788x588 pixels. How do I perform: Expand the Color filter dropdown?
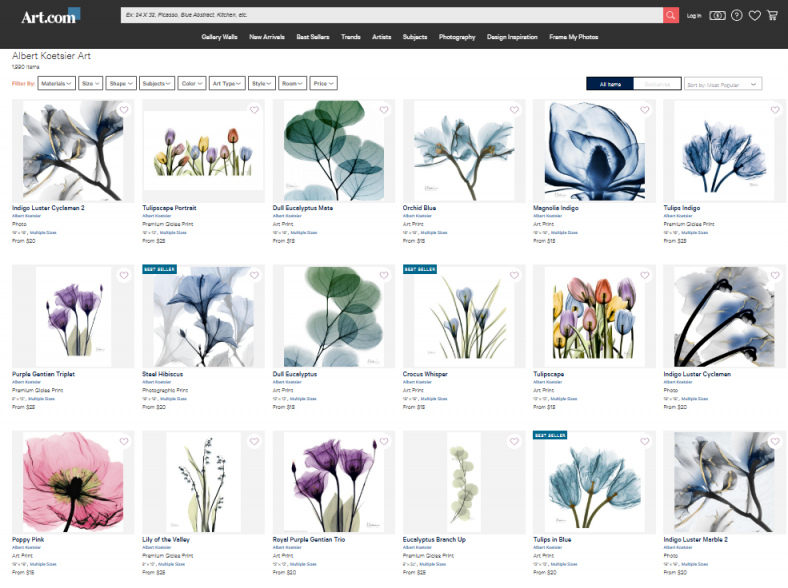pyautogui.click(x=192, y=83)
